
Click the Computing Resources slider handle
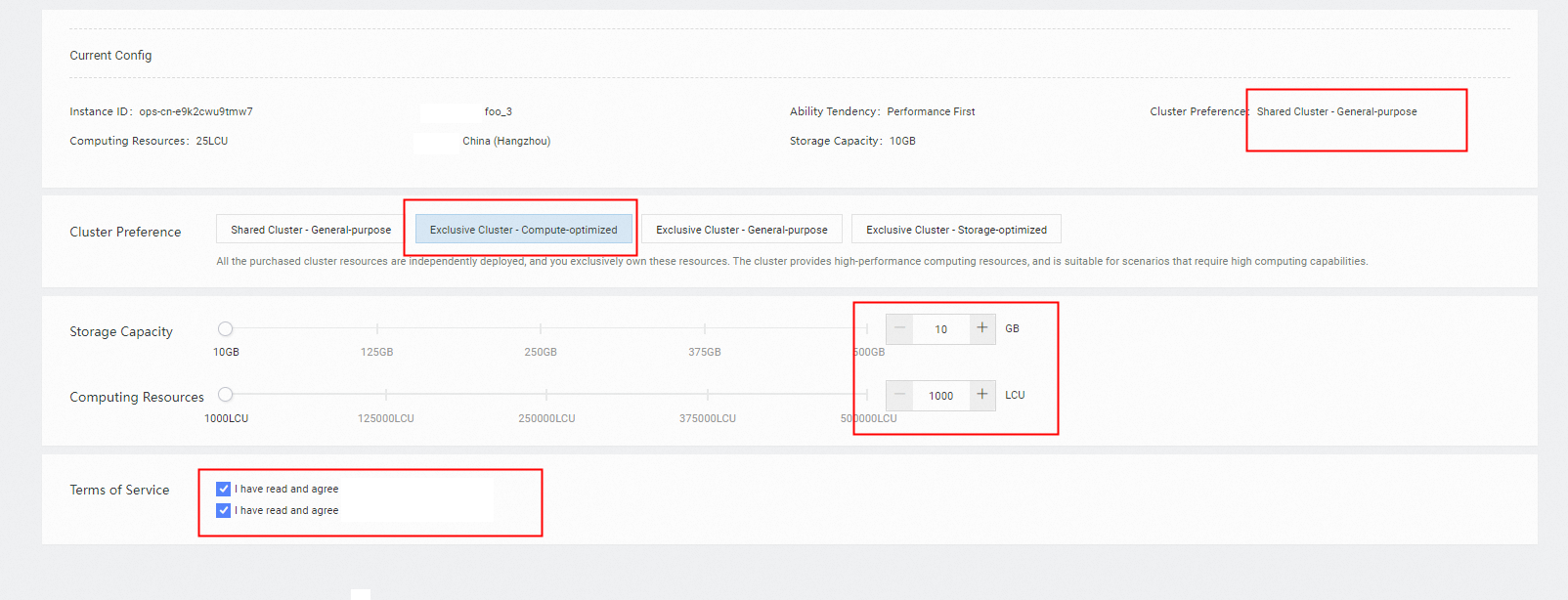click(226, 395)
